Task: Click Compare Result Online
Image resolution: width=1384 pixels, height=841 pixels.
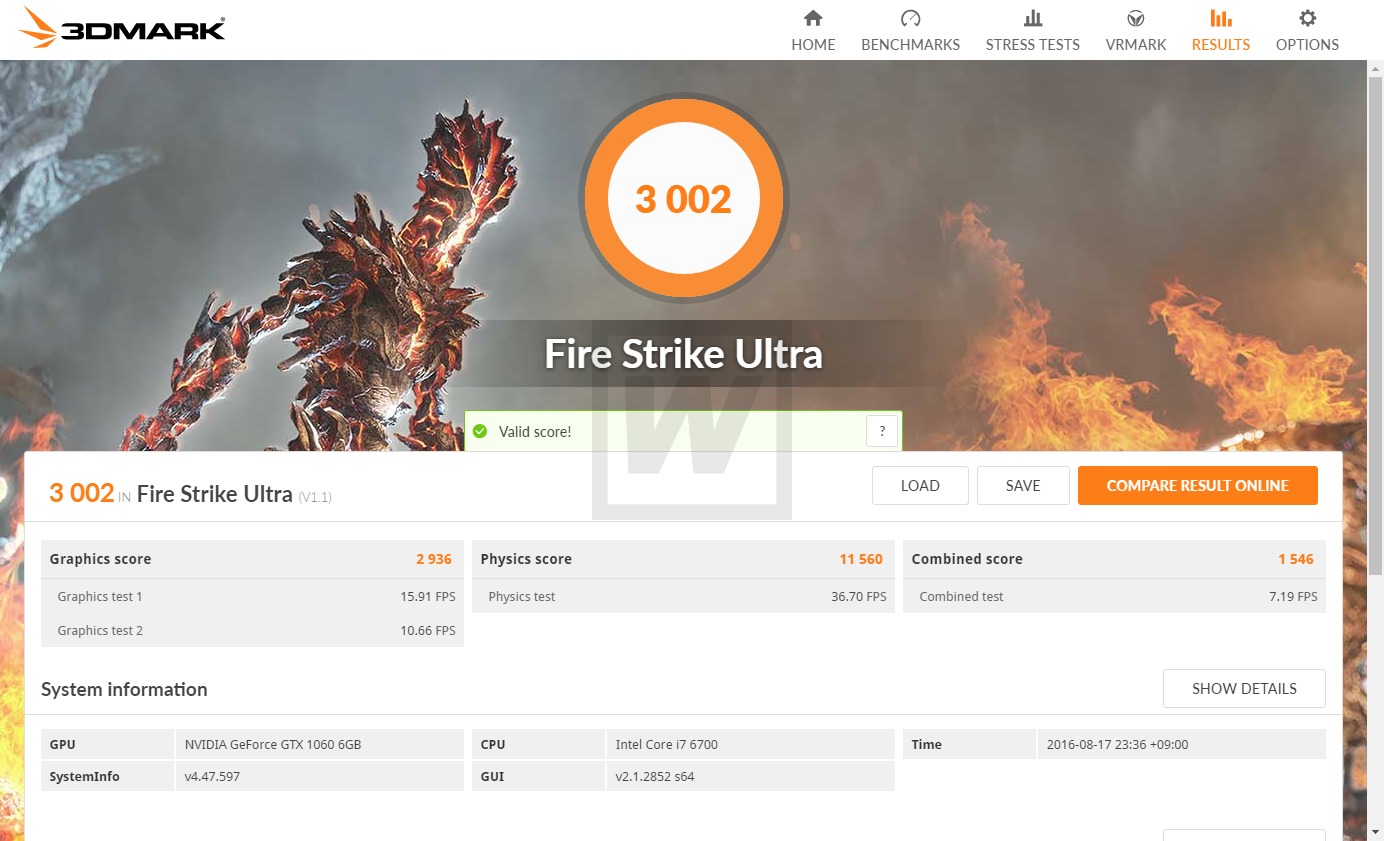Action: (x=1197, y=486)
